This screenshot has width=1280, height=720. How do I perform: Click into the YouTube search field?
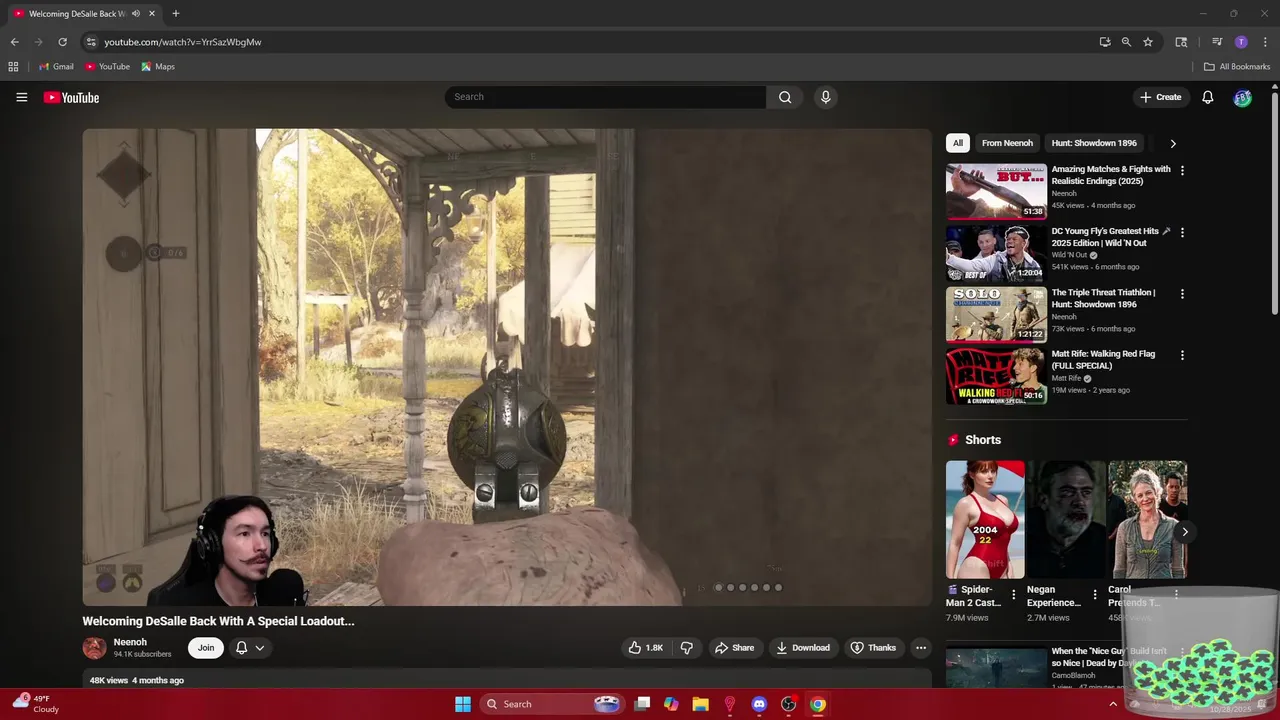click(x=606, y=97)
